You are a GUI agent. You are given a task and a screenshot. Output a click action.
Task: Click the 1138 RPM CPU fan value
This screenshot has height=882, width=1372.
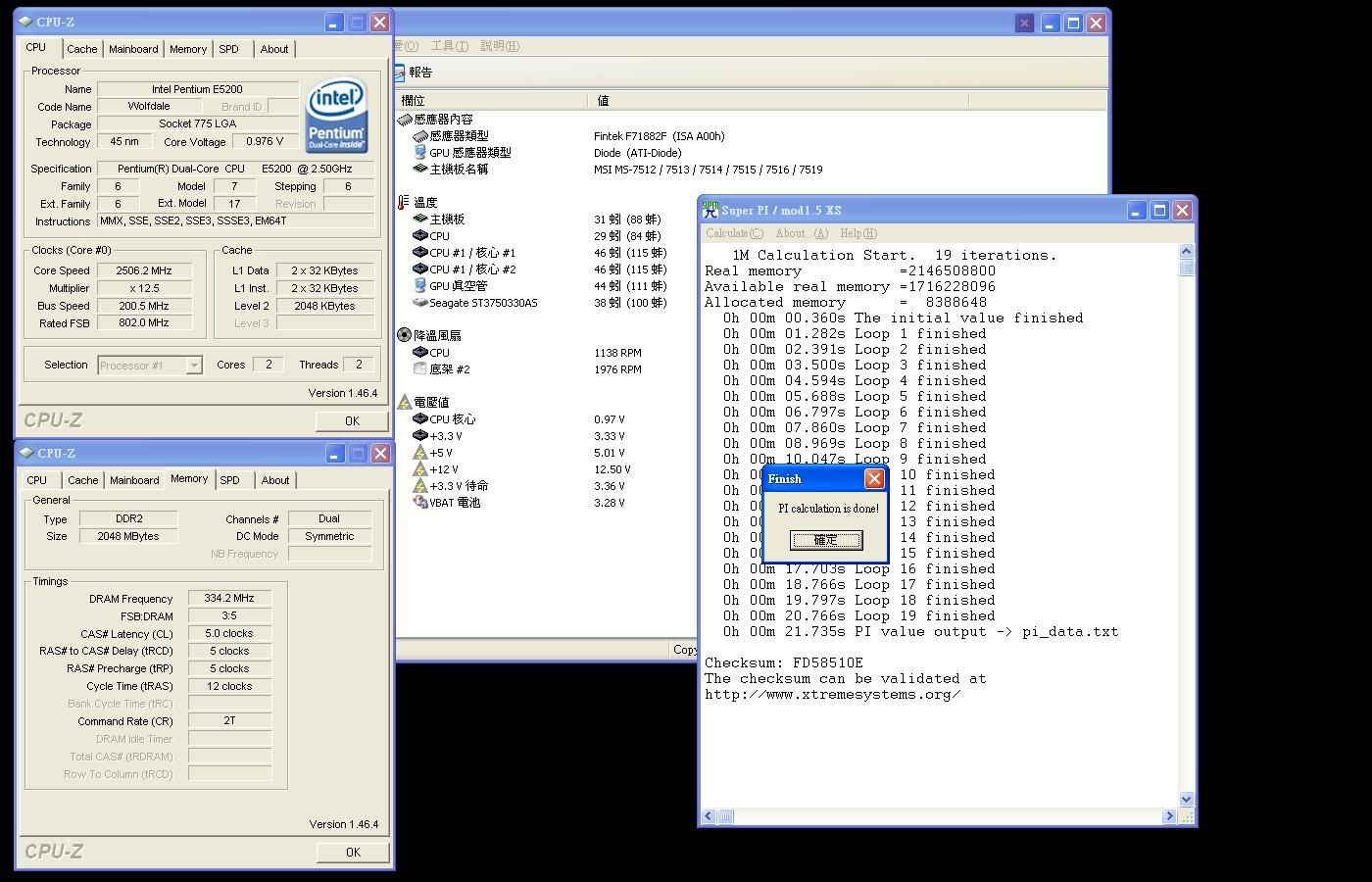617,352
